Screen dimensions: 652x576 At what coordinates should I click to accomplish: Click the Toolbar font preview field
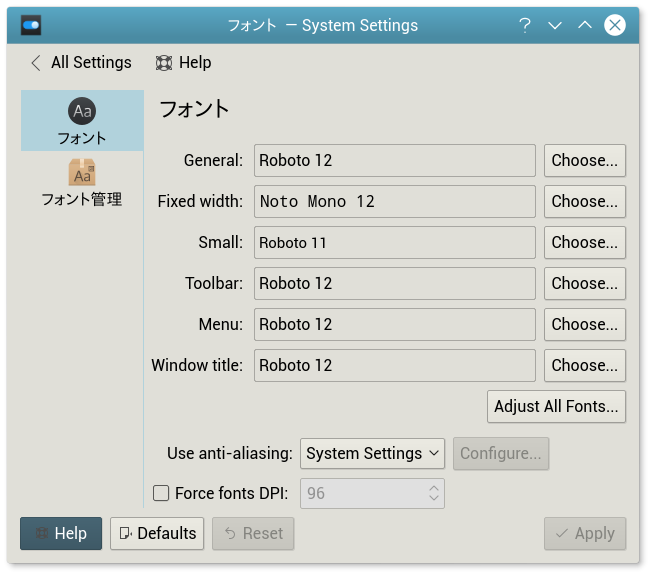click(x=395, y=283)
